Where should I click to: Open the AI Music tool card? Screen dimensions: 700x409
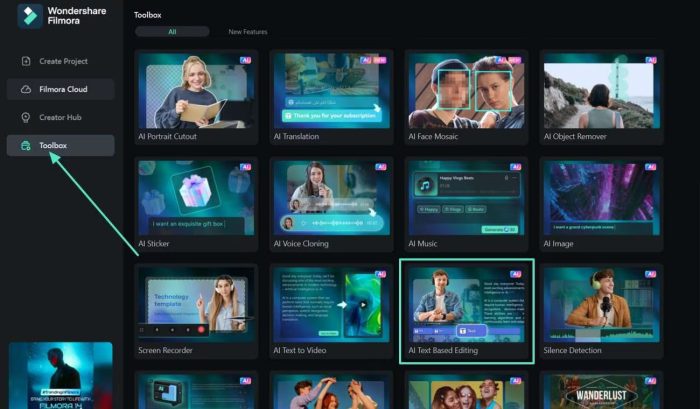[467, 204]
